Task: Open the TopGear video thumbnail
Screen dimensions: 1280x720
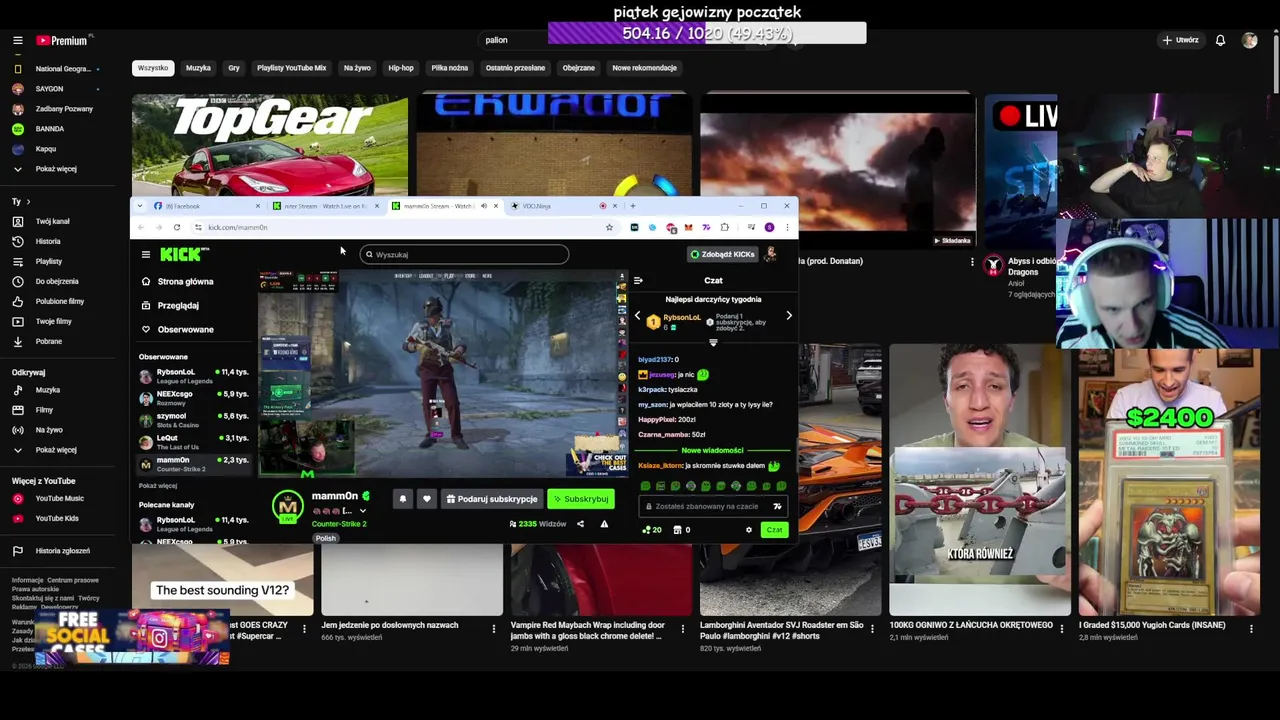Action: 270,145
